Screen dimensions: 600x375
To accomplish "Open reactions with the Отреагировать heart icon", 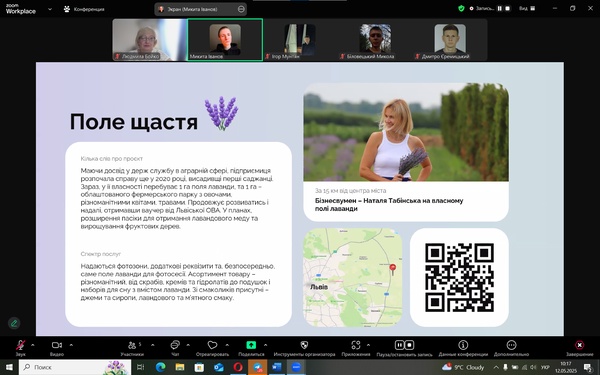I will point(212,348).
